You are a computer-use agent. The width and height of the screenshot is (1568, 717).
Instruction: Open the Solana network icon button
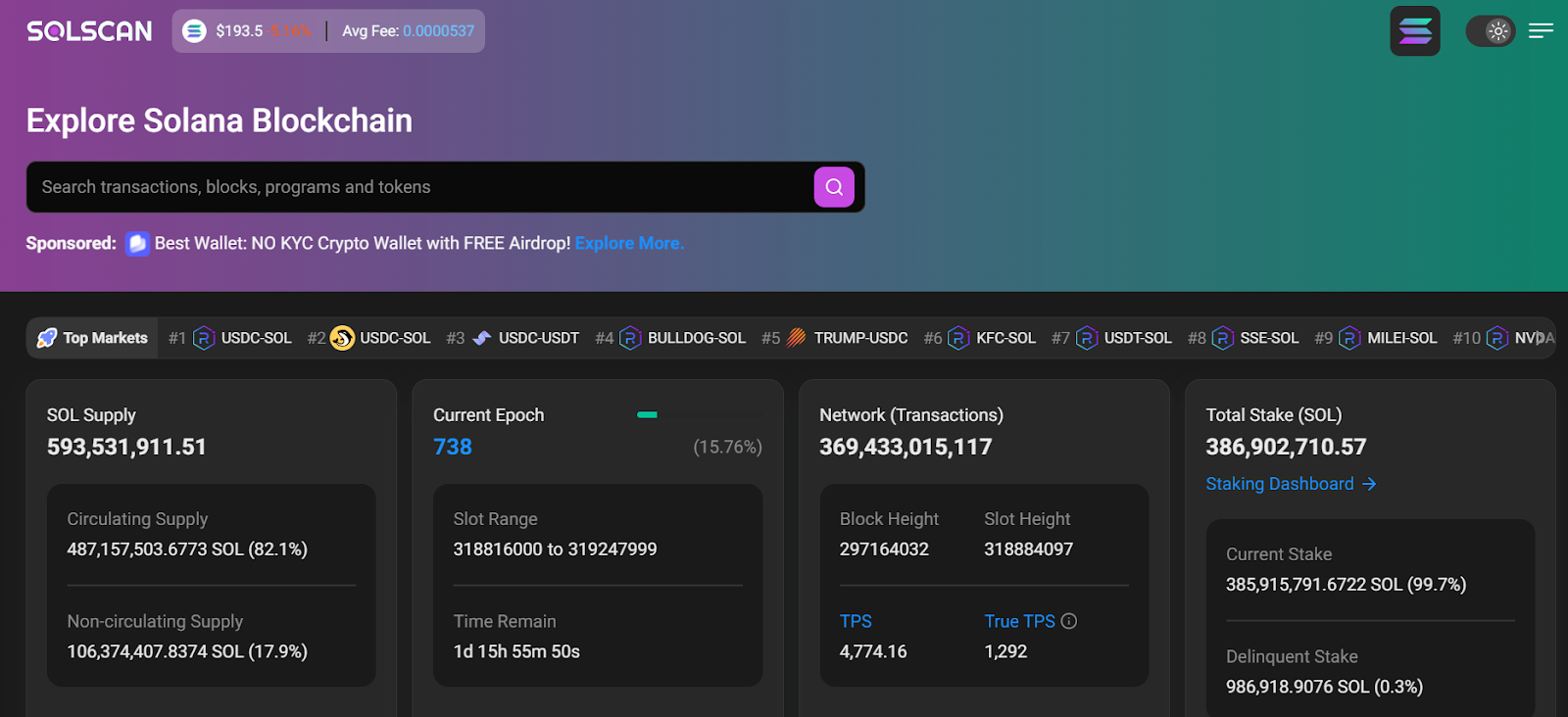1415,31
